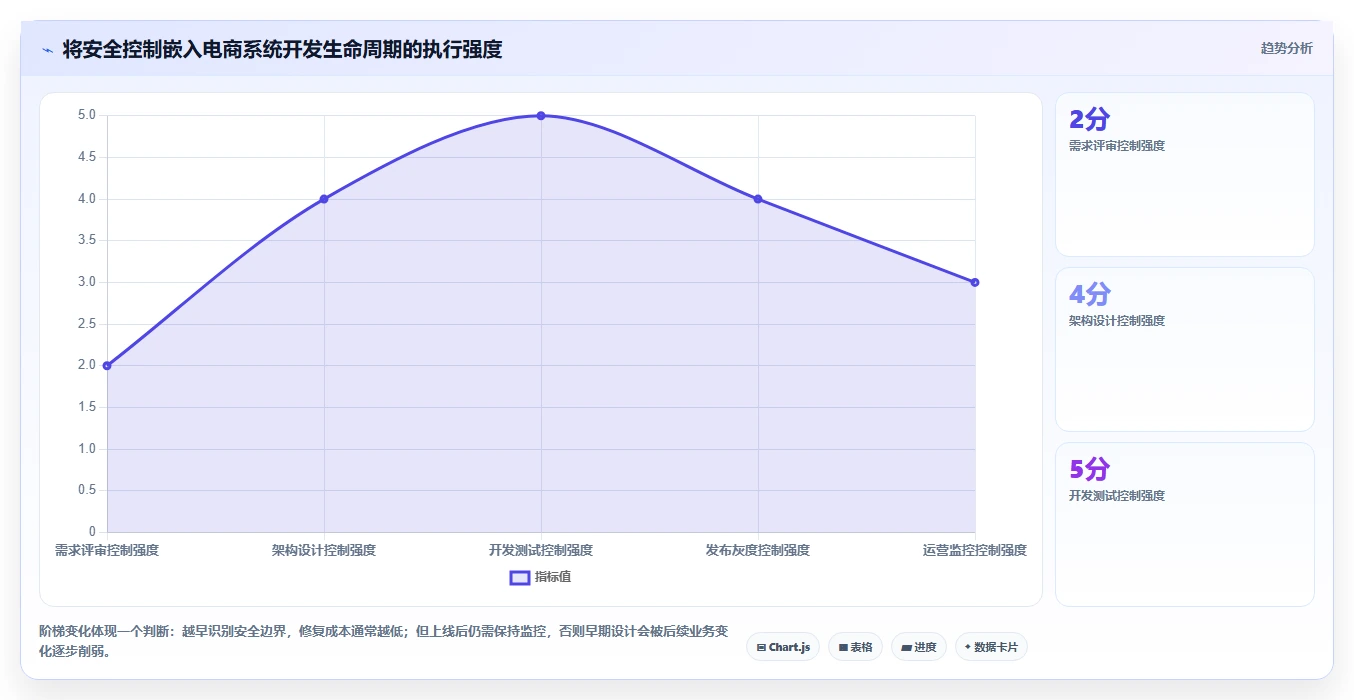
Task: Click y-axis tick label 2.5
Action: tap(87, 324)
